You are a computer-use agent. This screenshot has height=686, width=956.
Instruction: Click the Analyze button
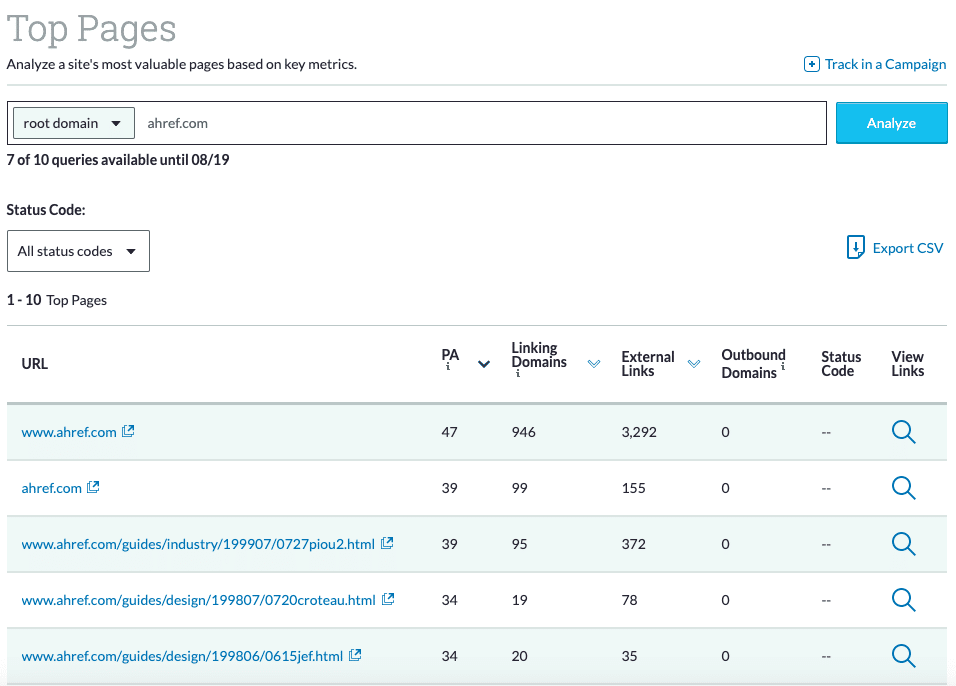coord(891,123)
